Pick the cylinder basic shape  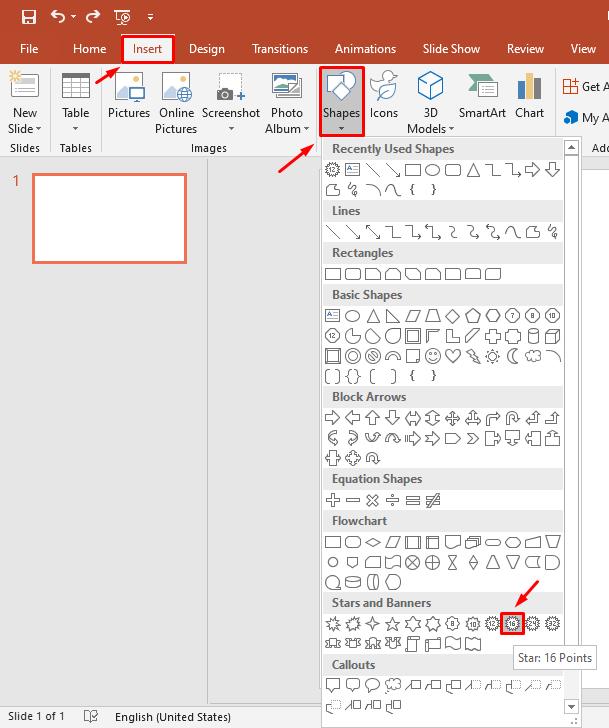pos(533,336)
